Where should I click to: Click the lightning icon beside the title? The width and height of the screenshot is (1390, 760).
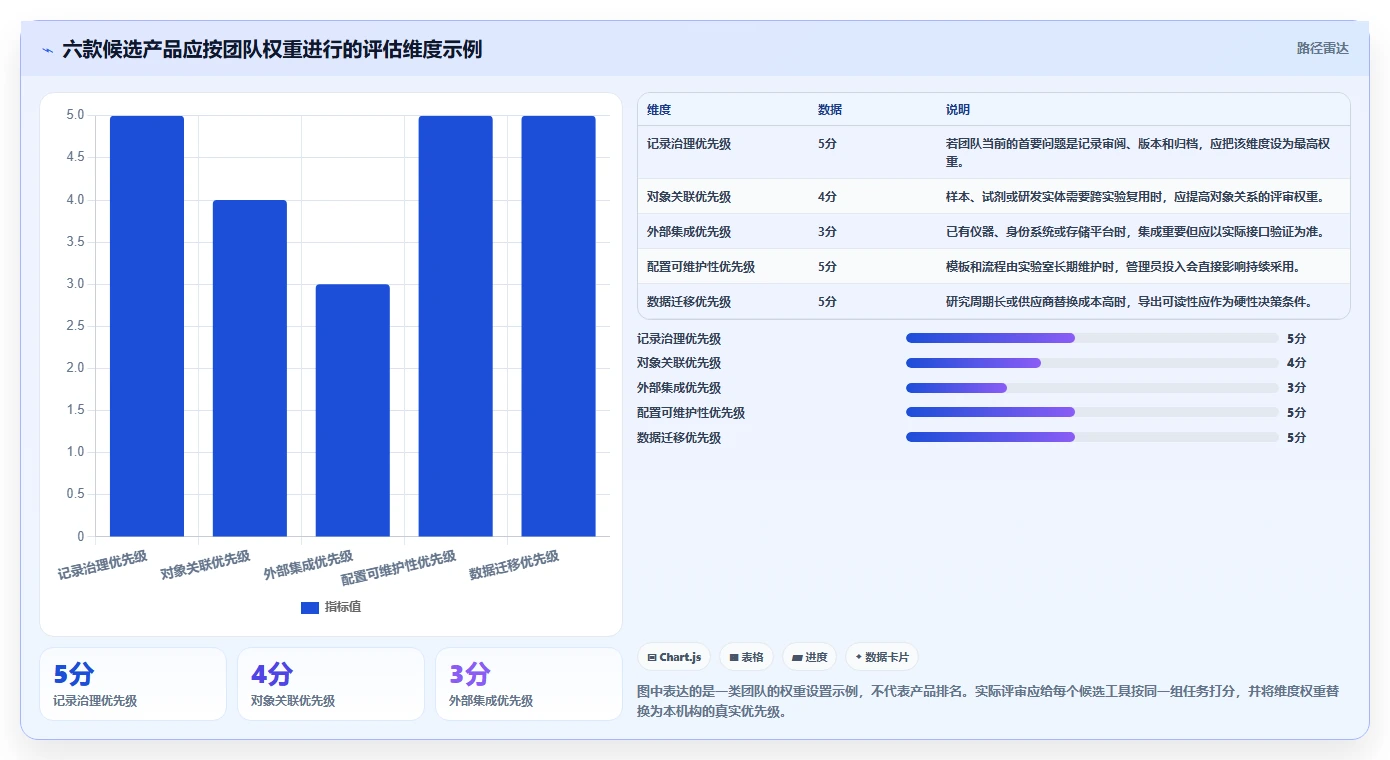(x=47, y=49)
